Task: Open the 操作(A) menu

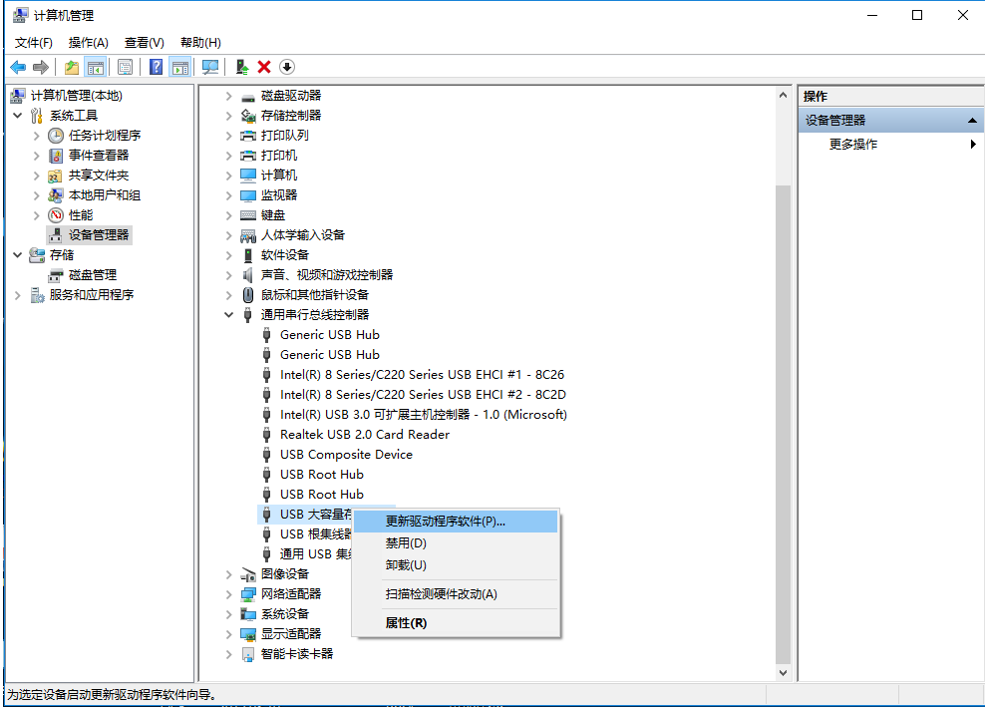Action: [x=88, y=43]
